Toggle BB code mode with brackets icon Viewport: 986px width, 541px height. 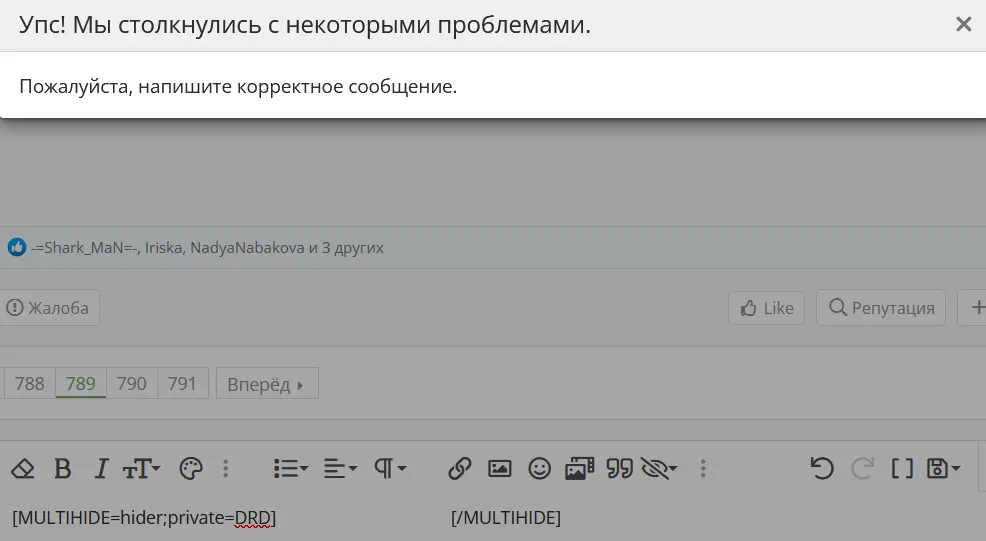point(902,469)
